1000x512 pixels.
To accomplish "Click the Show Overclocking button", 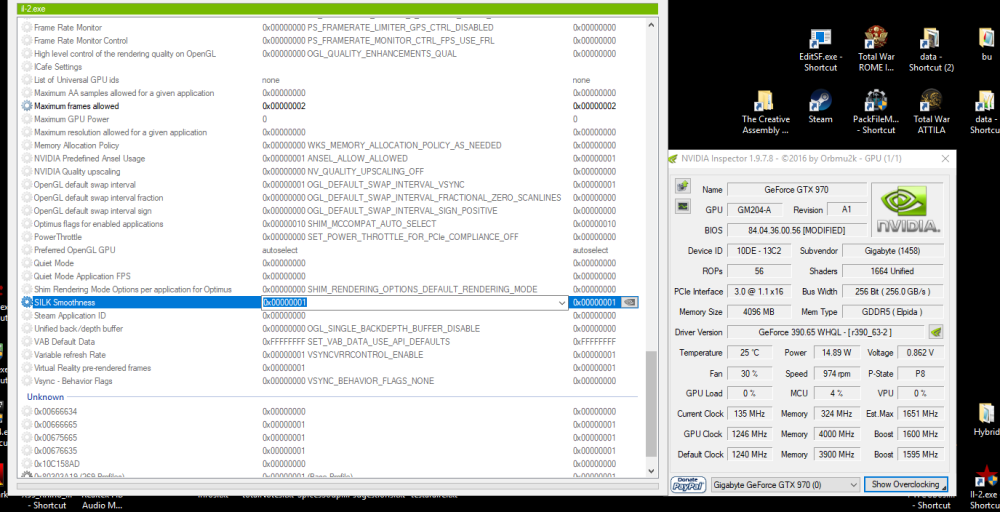I will (x=906, y=485).
